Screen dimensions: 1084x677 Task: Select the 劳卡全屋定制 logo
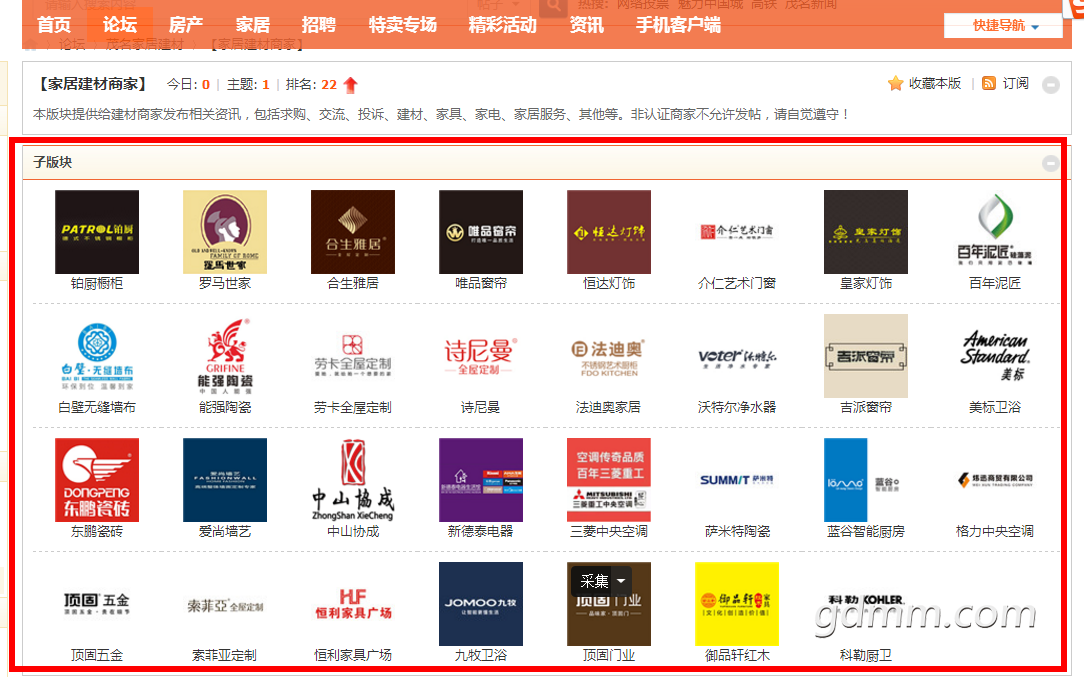(353, 356)
